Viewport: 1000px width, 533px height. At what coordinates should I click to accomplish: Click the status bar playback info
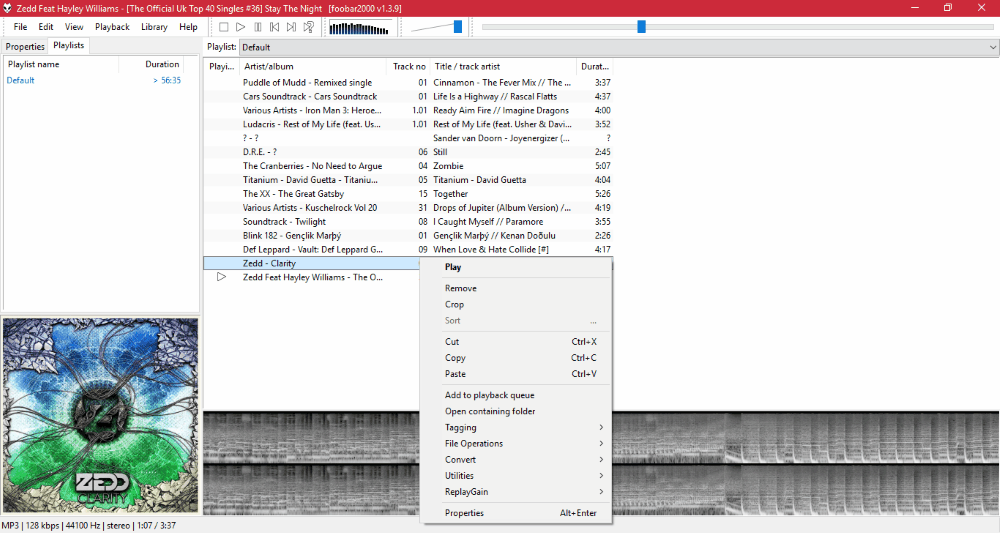click(x=89, y=526)
